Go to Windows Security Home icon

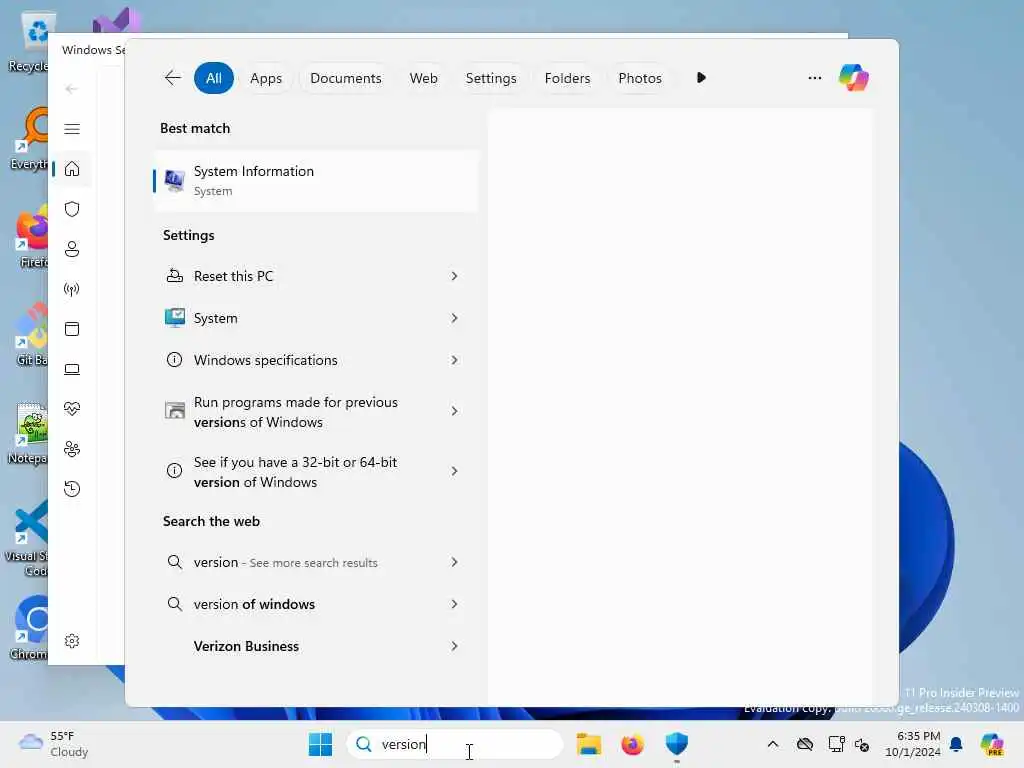coord(72,169)
